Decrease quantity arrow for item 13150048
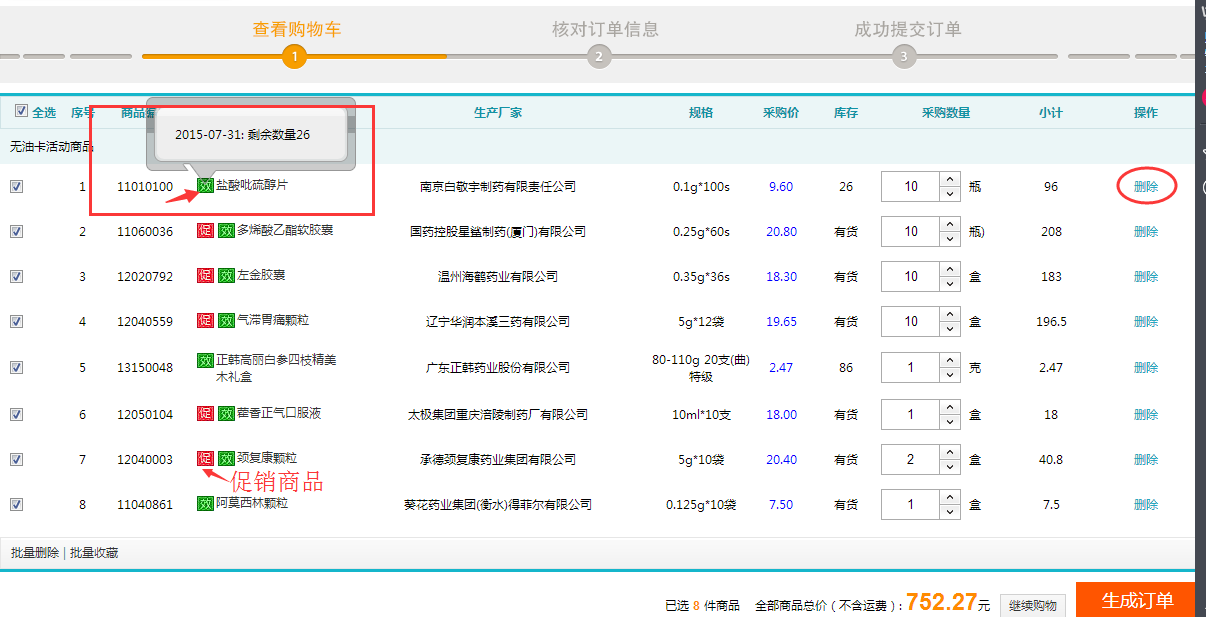 point(950,375)
